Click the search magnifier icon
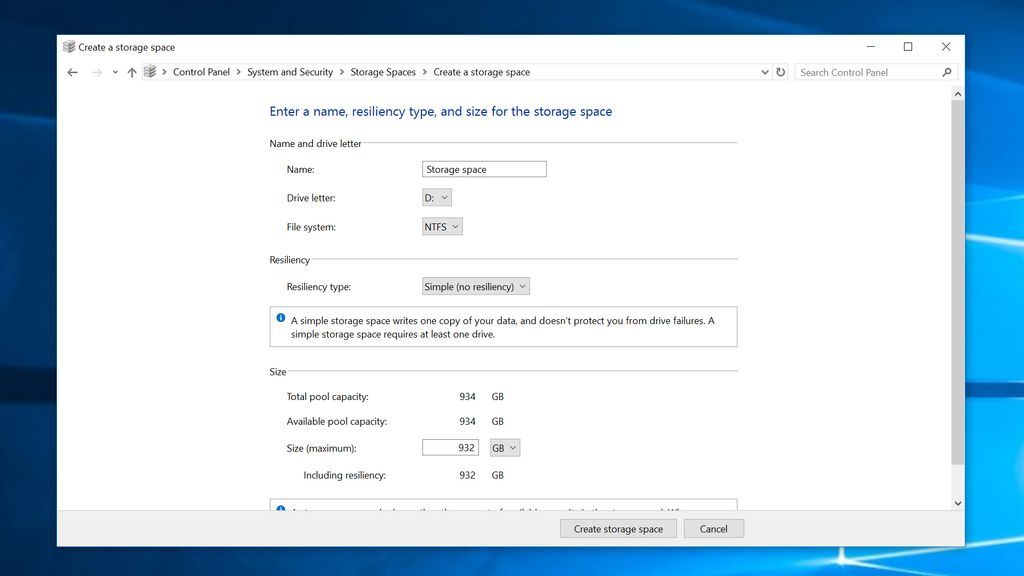Image resolution: width=1024 pixels, height=576 pixels. pos(946,72)
